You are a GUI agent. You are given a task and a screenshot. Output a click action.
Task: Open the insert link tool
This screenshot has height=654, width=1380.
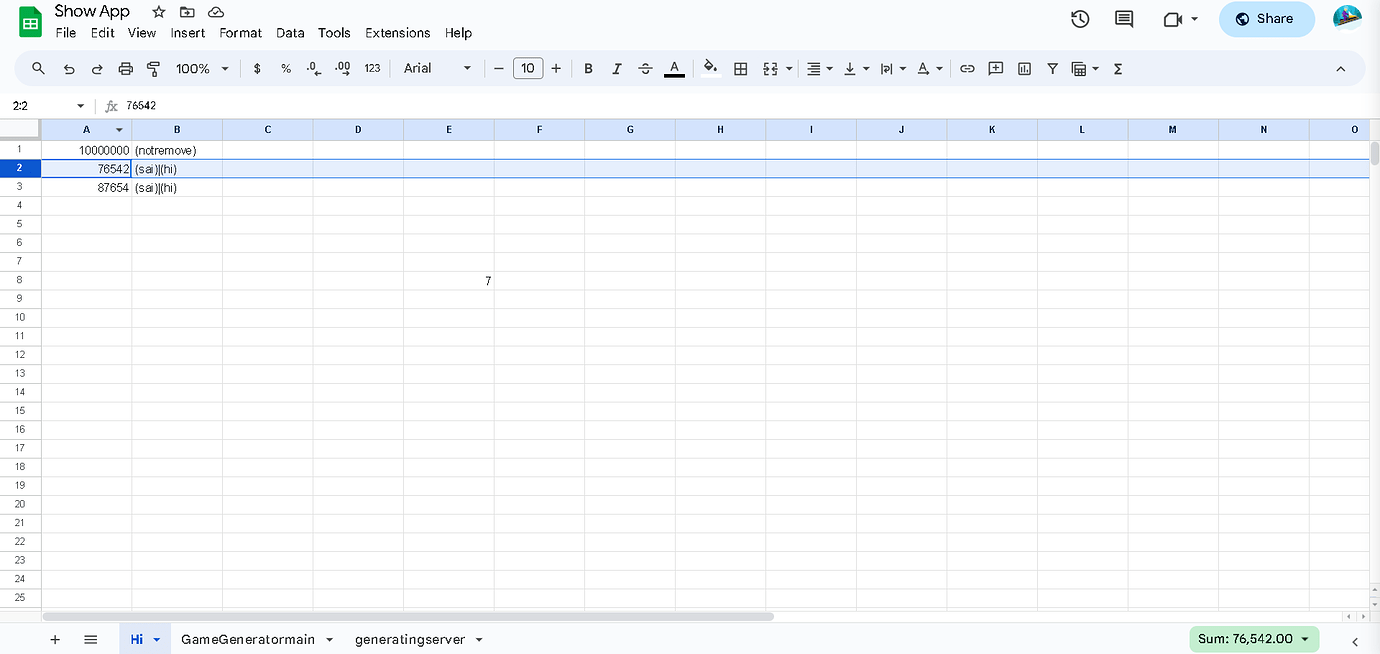pos(967,68)
